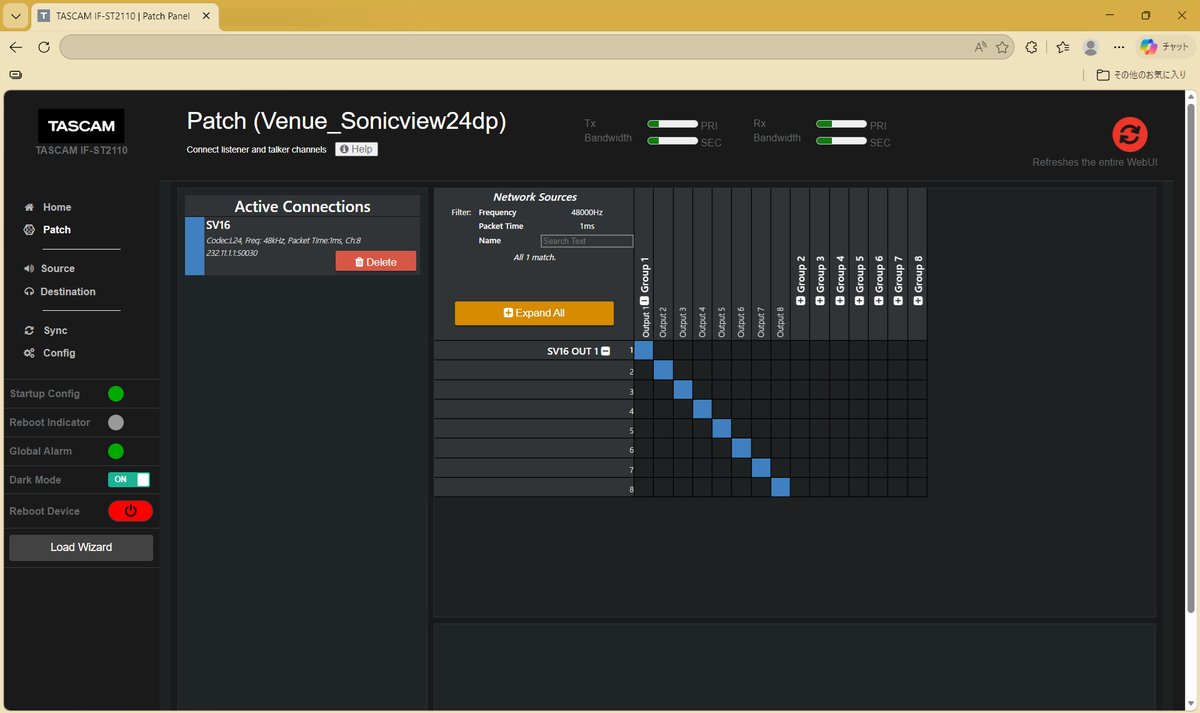Open the Destination page in sidebar
Screen dimensions: 1200x713
point(60,292)
